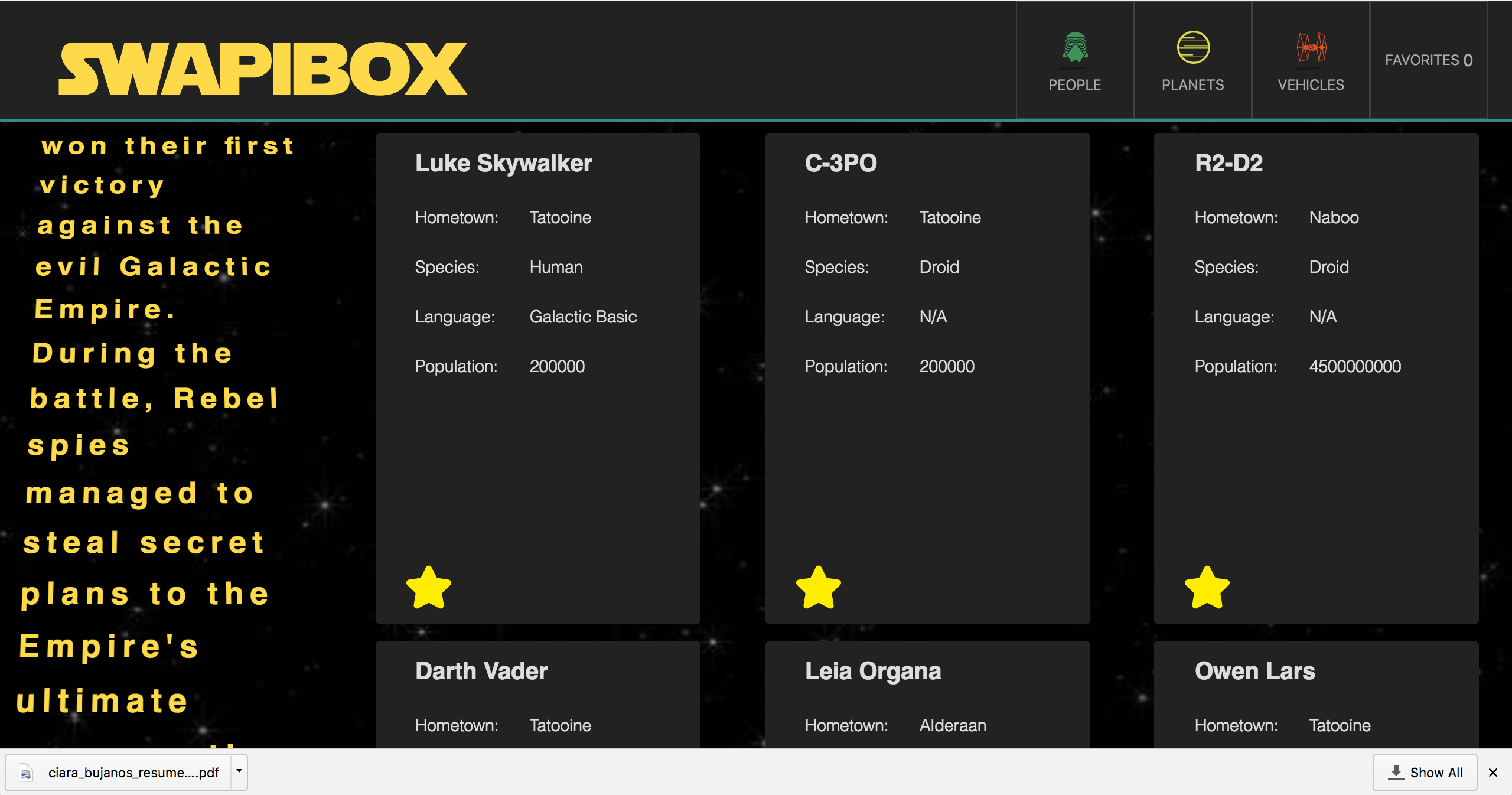Open the Favorites view

coord(1429,60)
